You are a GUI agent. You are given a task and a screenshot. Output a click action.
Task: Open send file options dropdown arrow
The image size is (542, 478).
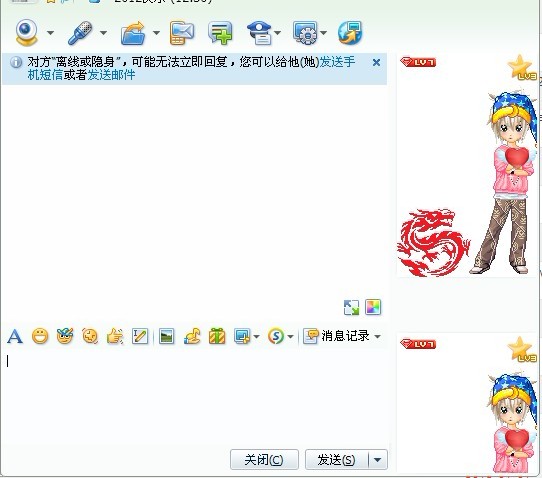[x=157, y=33]
